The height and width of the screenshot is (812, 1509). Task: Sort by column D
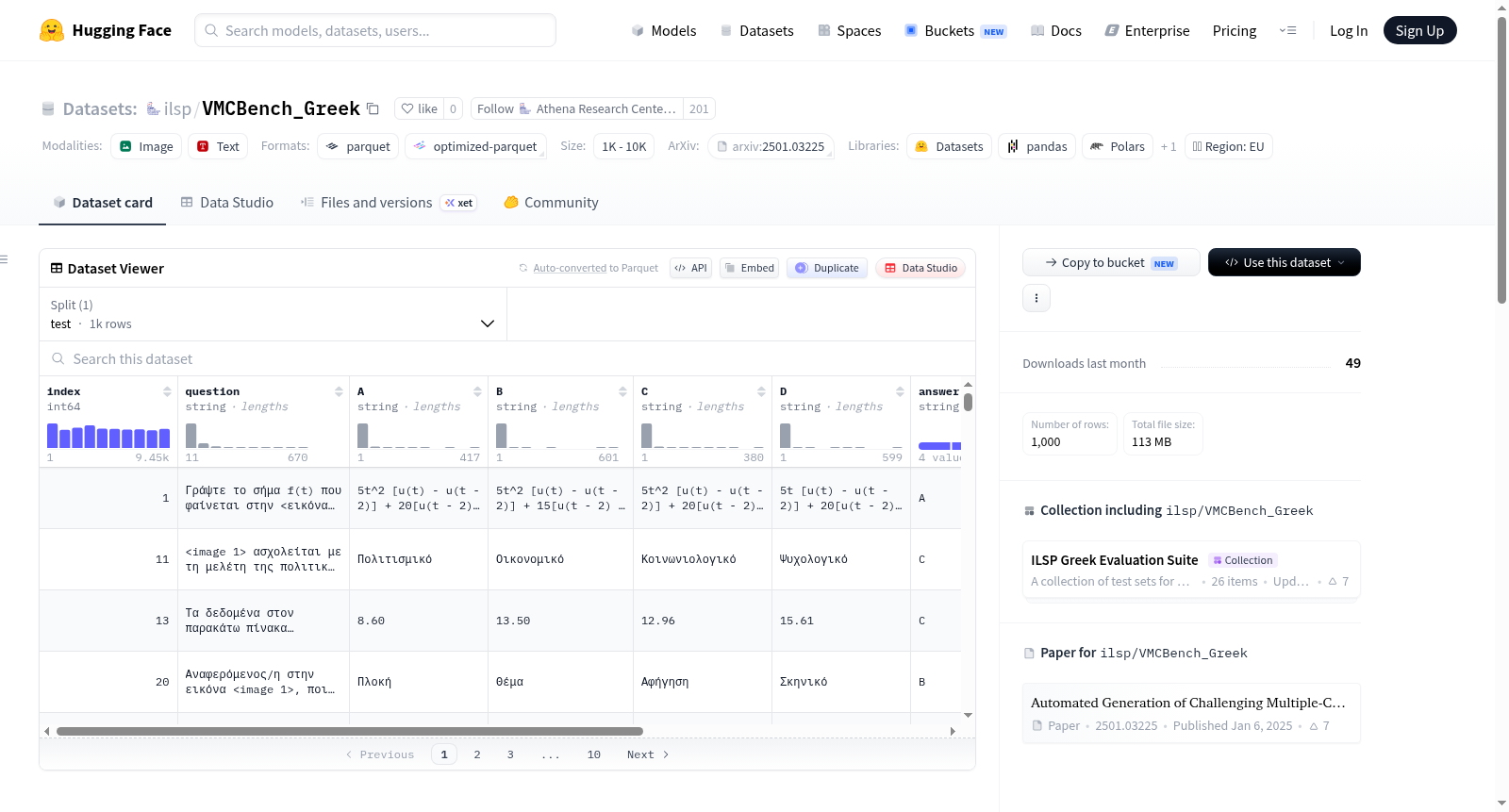click(x=900, y=391)
